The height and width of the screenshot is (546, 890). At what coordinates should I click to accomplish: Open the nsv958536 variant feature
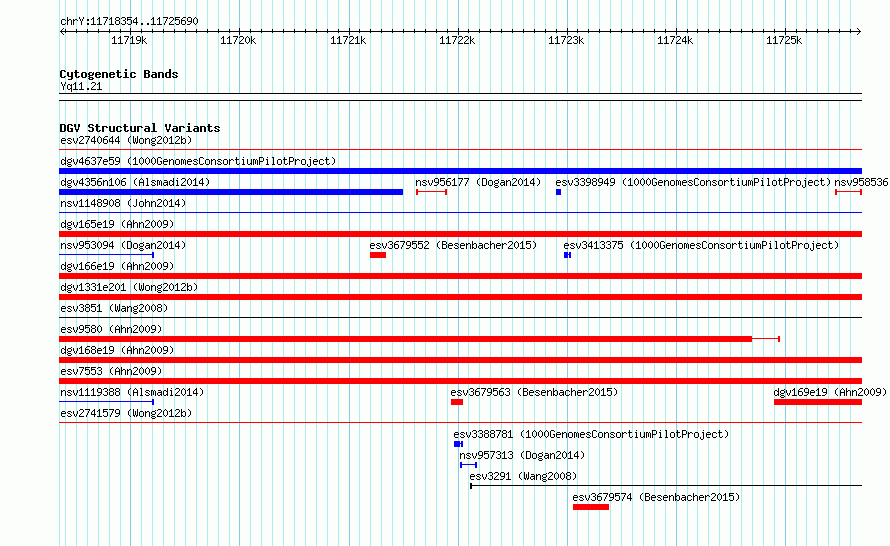click(849, 192)
